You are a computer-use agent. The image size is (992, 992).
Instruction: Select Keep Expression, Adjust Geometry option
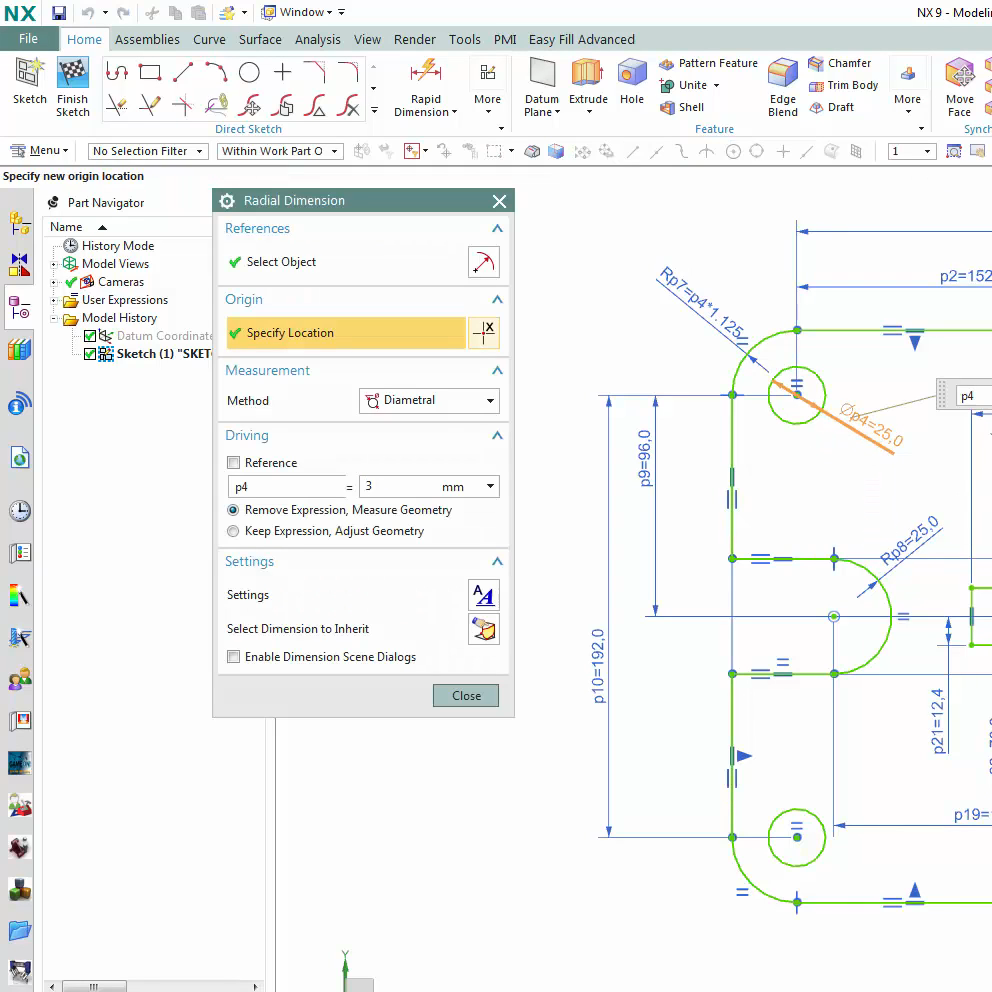pyautogui.click(x=233, y=531)
